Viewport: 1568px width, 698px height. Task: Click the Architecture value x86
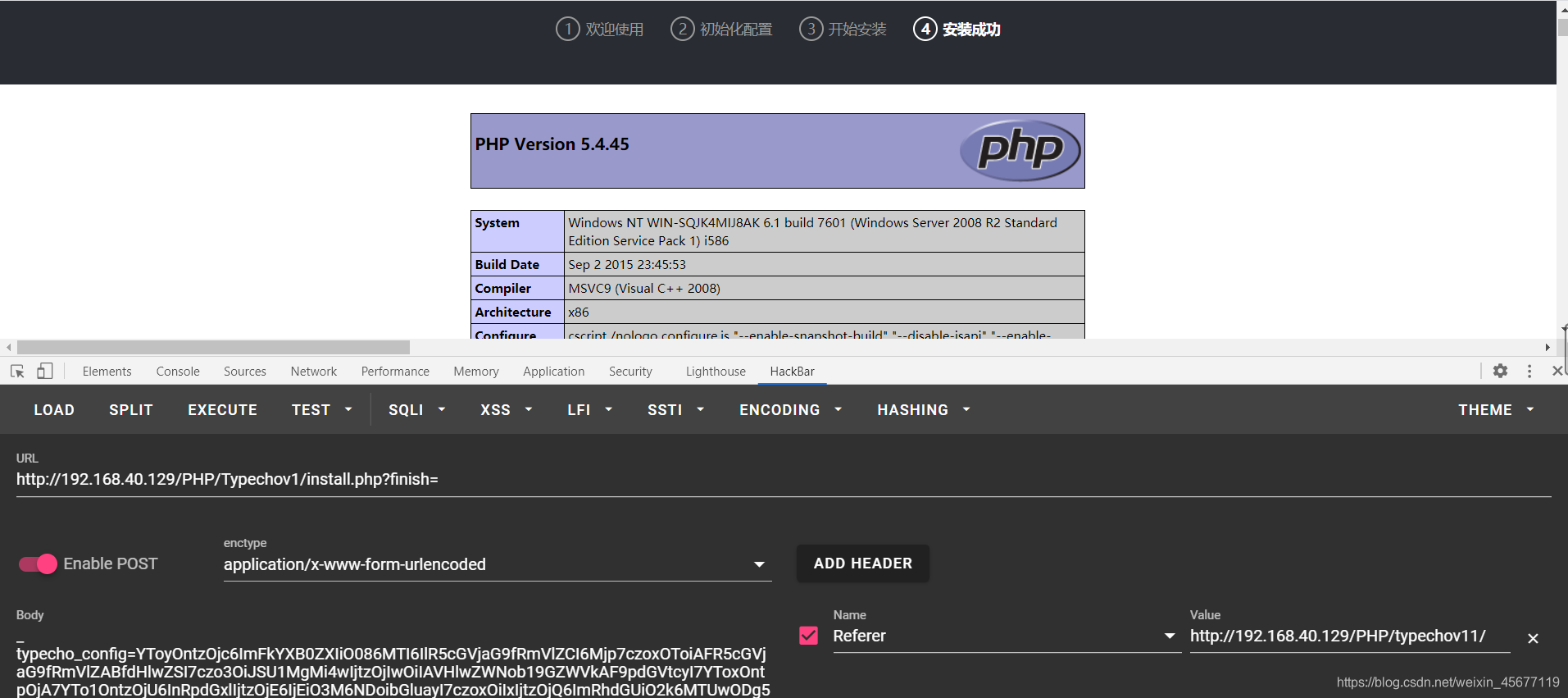click(x=578, y=312)
